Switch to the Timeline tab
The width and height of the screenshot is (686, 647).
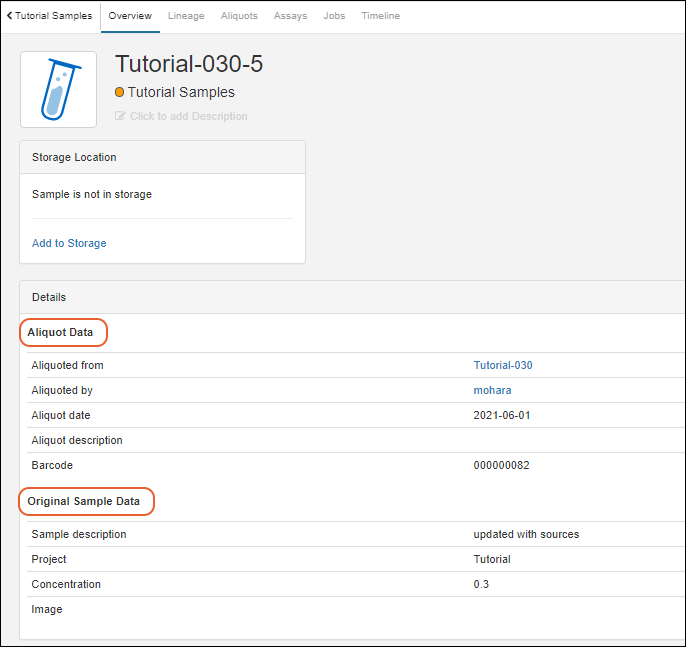tap(380, 16)
